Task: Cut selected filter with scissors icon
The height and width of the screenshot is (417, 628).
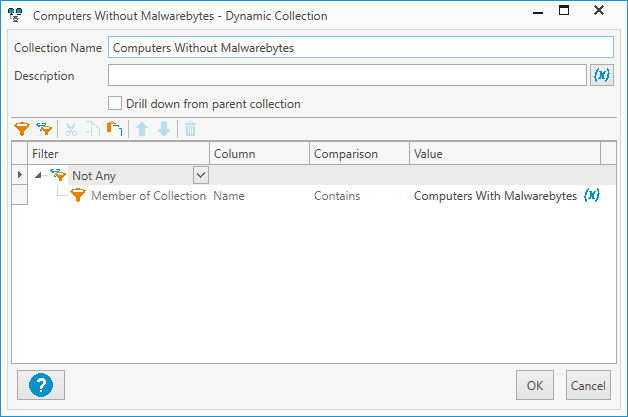Action: (71, 129)
